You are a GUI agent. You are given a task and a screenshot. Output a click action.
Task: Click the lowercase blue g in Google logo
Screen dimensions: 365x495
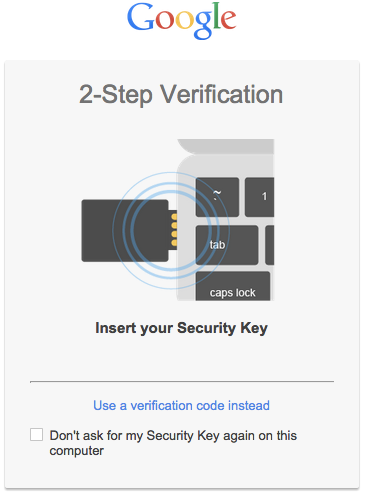[203, 25]
